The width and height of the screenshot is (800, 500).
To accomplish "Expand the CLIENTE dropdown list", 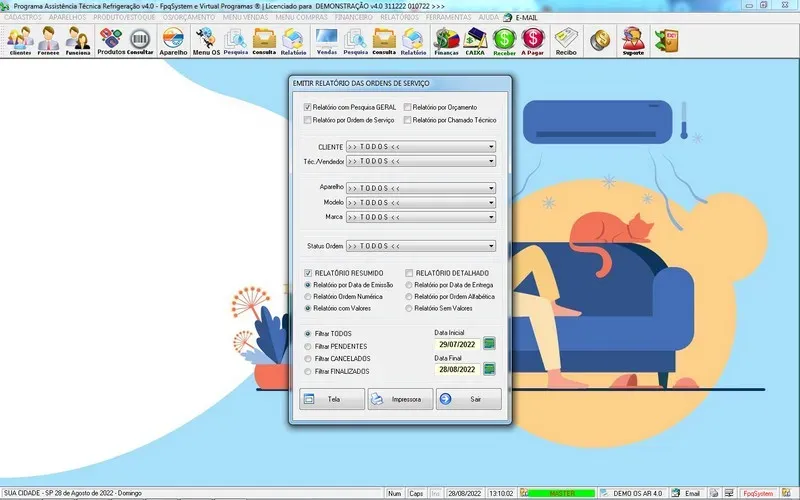I will (492, 147).
